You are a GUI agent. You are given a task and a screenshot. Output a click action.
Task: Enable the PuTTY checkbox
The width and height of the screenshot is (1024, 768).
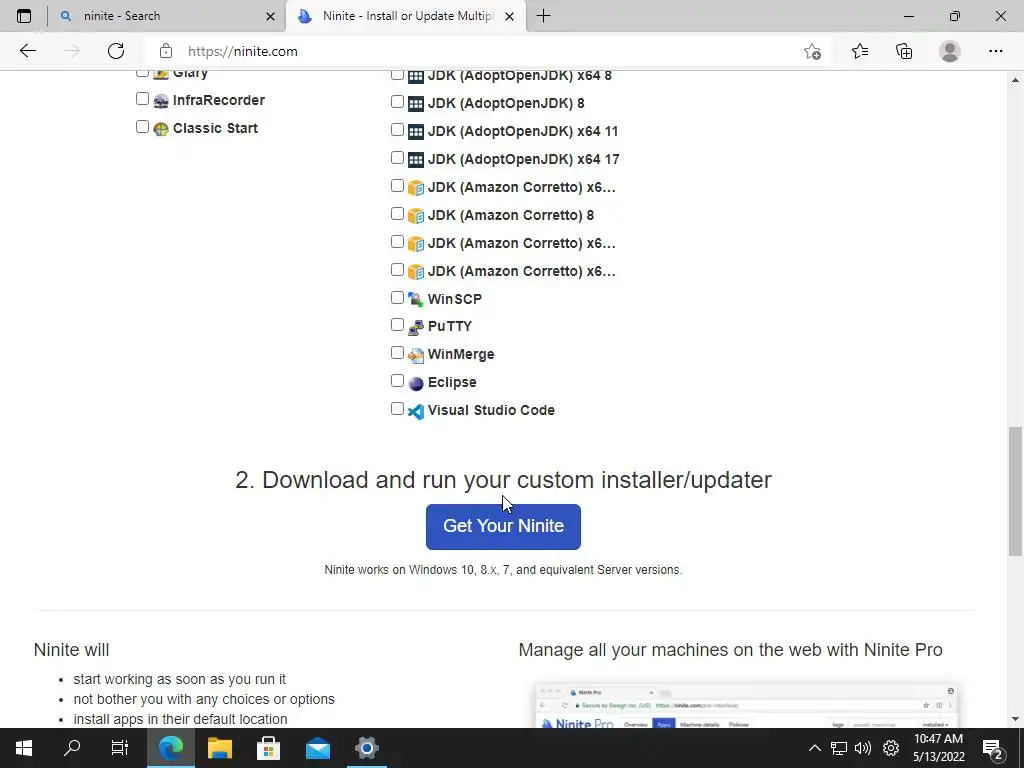[397, 325]
